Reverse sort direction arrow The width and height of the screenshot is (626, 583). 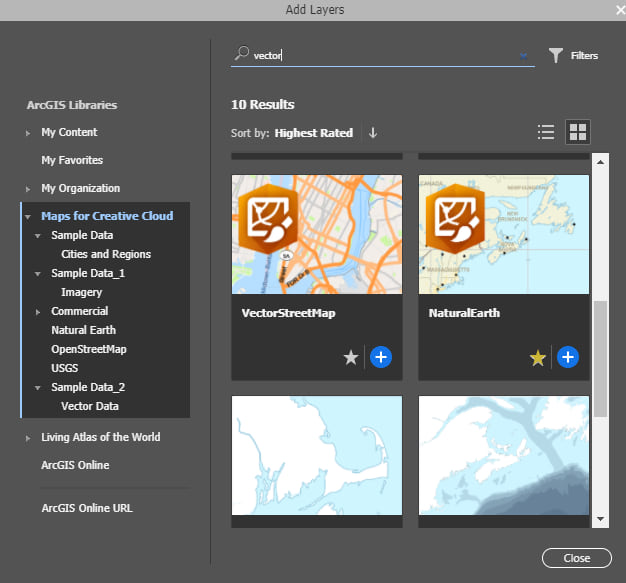(373, 133)
